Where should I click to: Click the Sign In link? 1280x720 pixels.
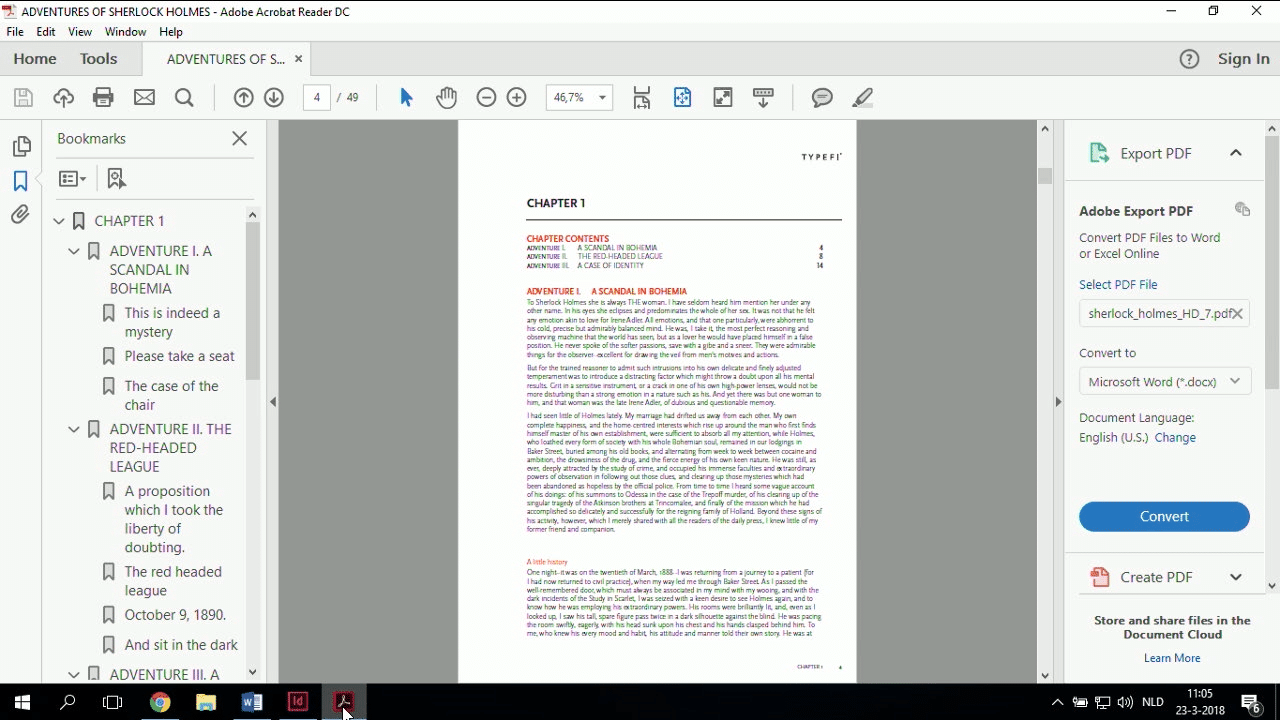click(x=1244, y=59)
